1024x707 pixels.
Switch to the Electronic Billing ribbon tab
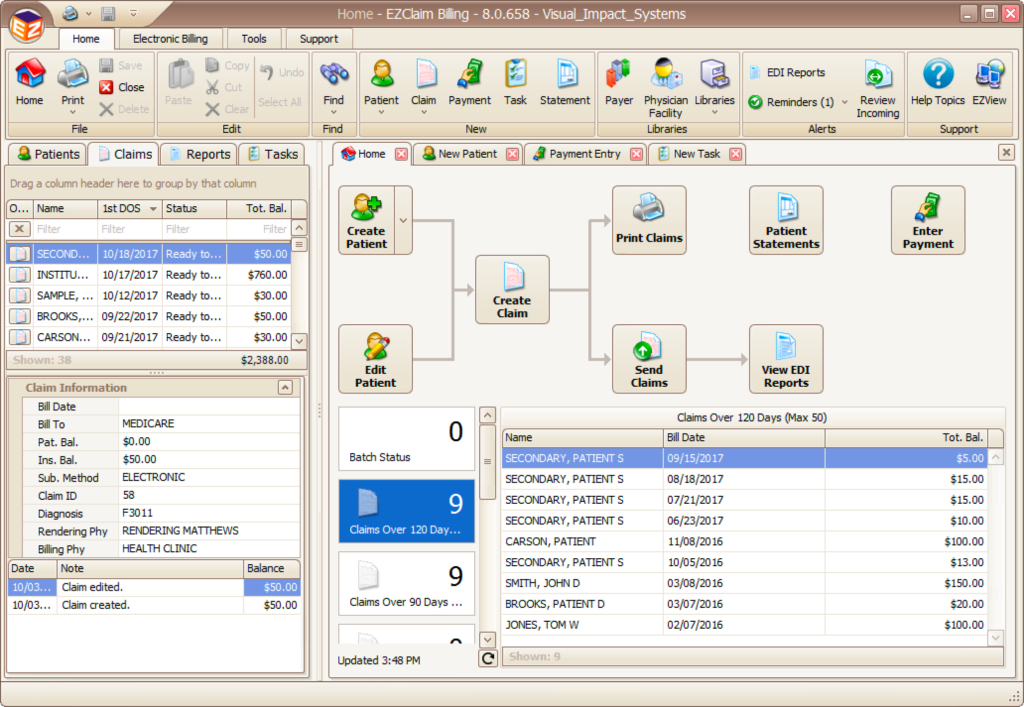(170, 39)
